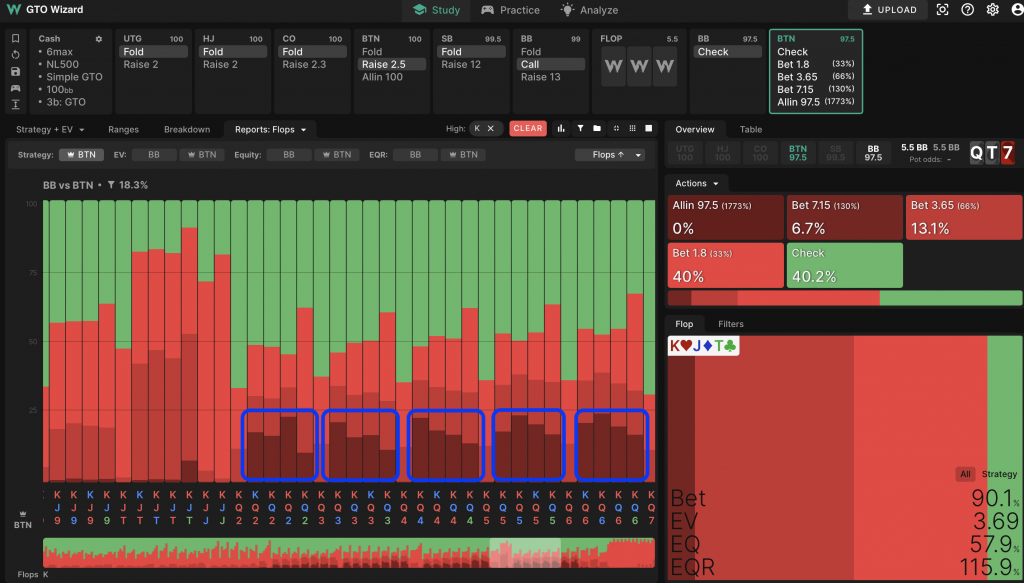Open the Flops sort dropdown
Image resolution: width=1024 pixels, height=583 pixels.
[x=610, y=155]
